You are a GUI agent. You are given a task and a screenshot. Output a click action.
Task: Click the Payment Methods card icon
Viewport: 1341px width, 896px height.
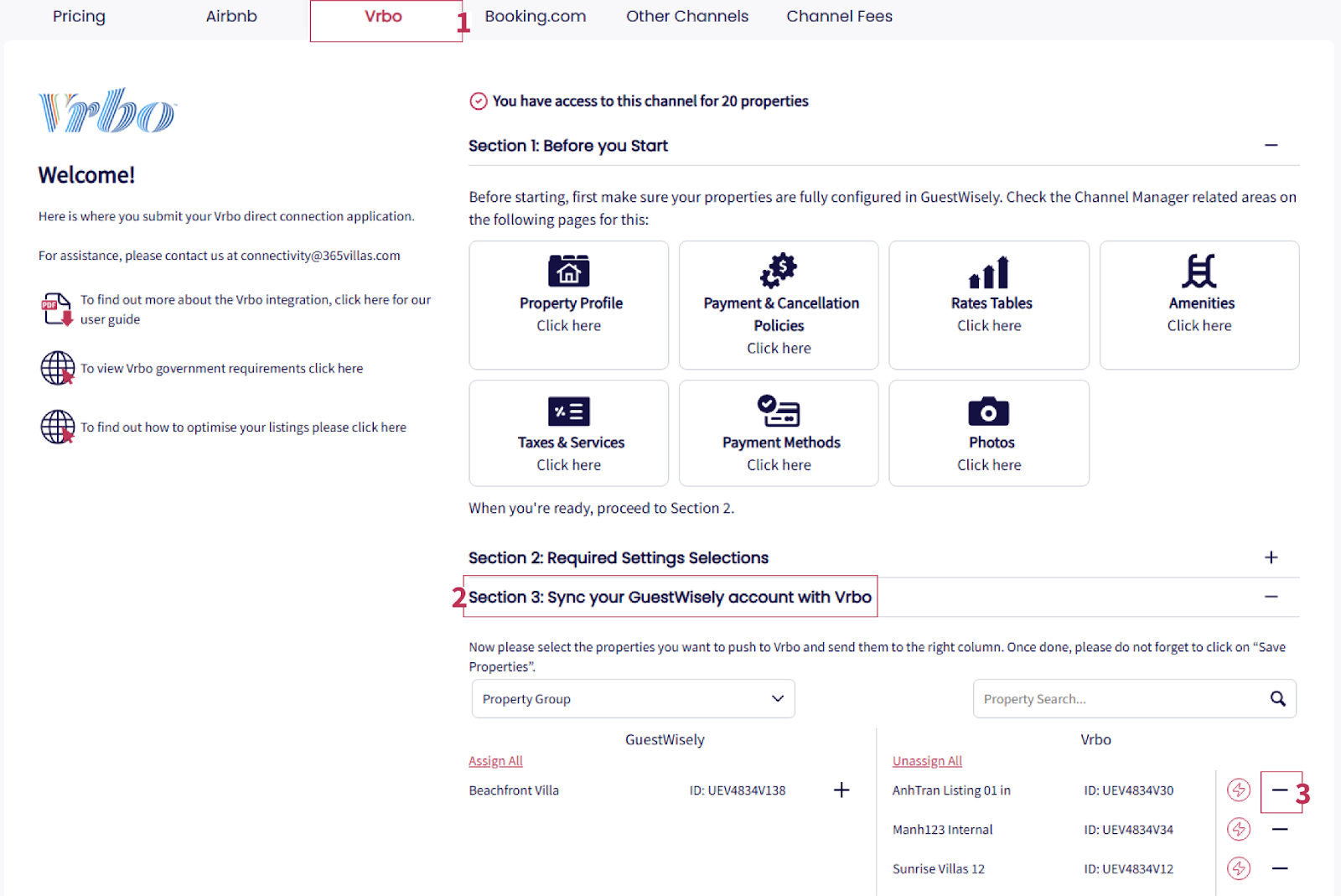[x=779, y=411]
